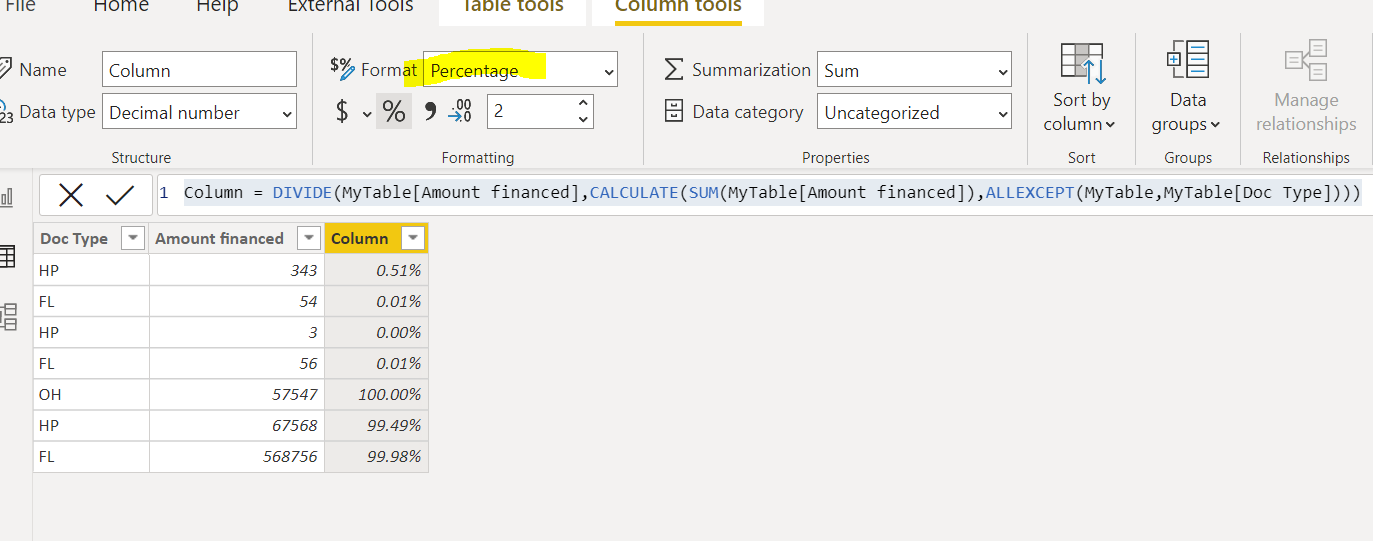Image resolution: width=1373 pixels, height=541 pixels.
Task: Click the currency format dollar icon
Action: (x=342, y=112)
